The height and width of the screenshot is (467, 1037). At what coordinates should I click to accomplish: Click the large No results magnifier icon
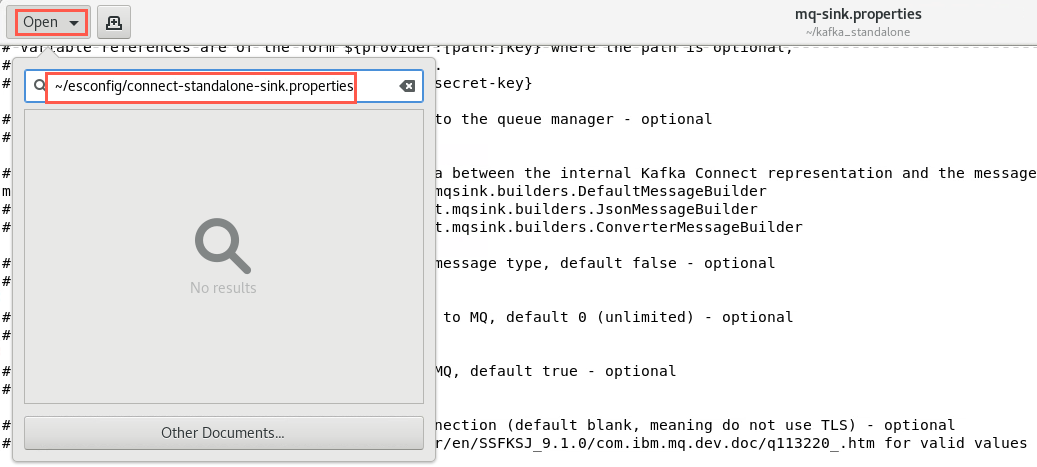[x=223, y=245]
